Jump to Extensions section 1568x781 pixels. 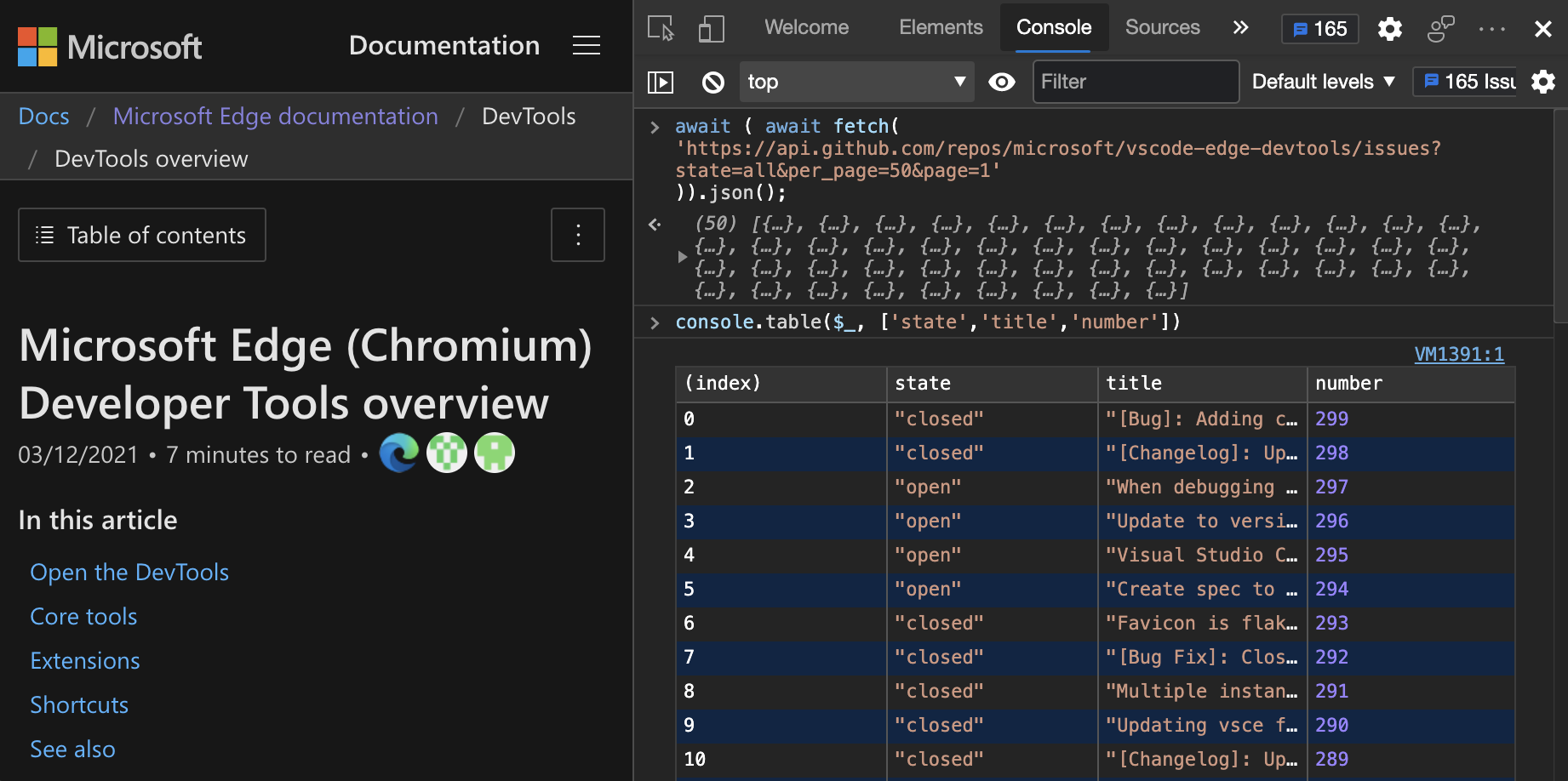pos(85,661)
